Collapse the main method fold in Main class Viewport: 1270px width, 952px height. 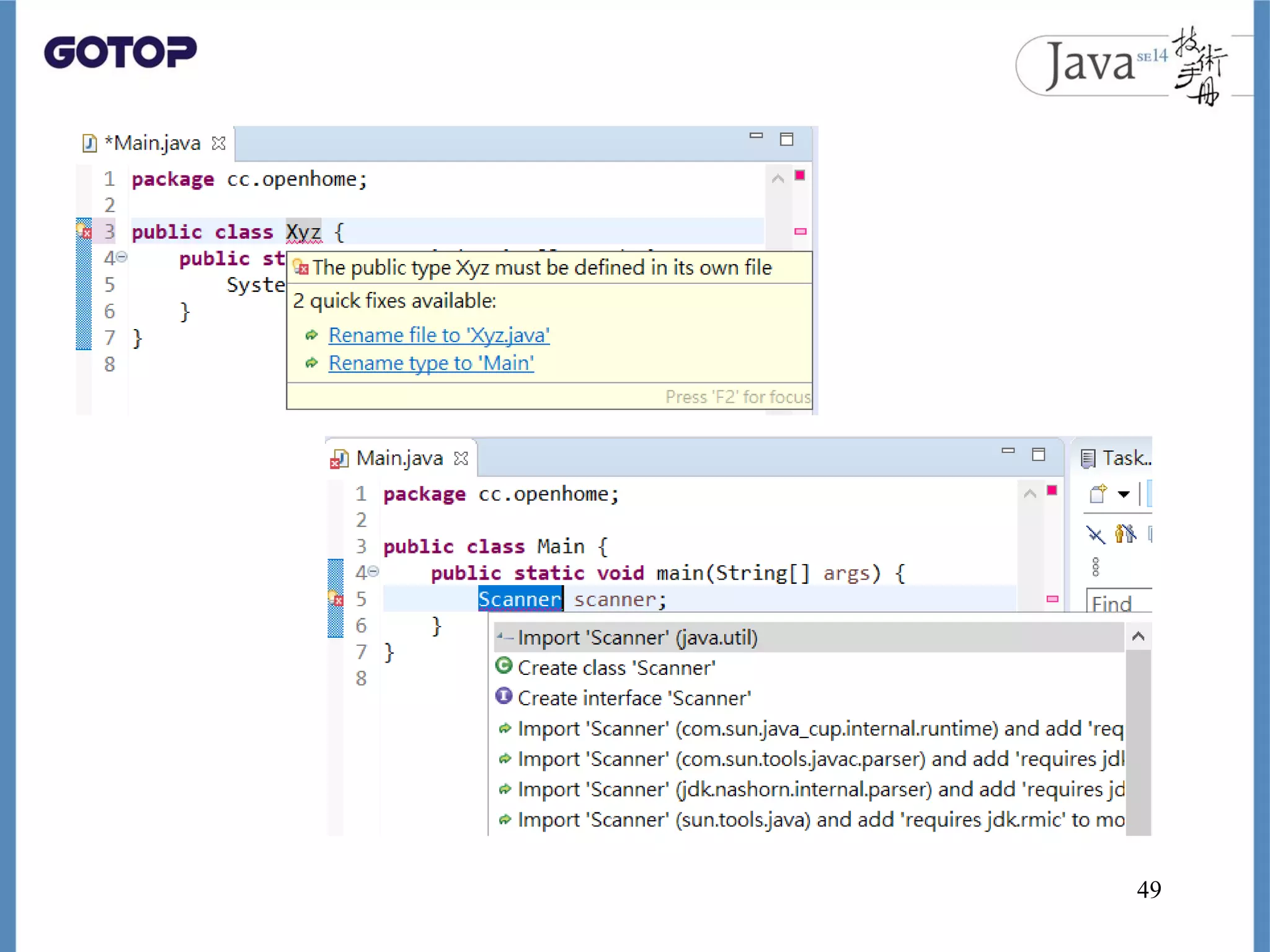point(374,571)
